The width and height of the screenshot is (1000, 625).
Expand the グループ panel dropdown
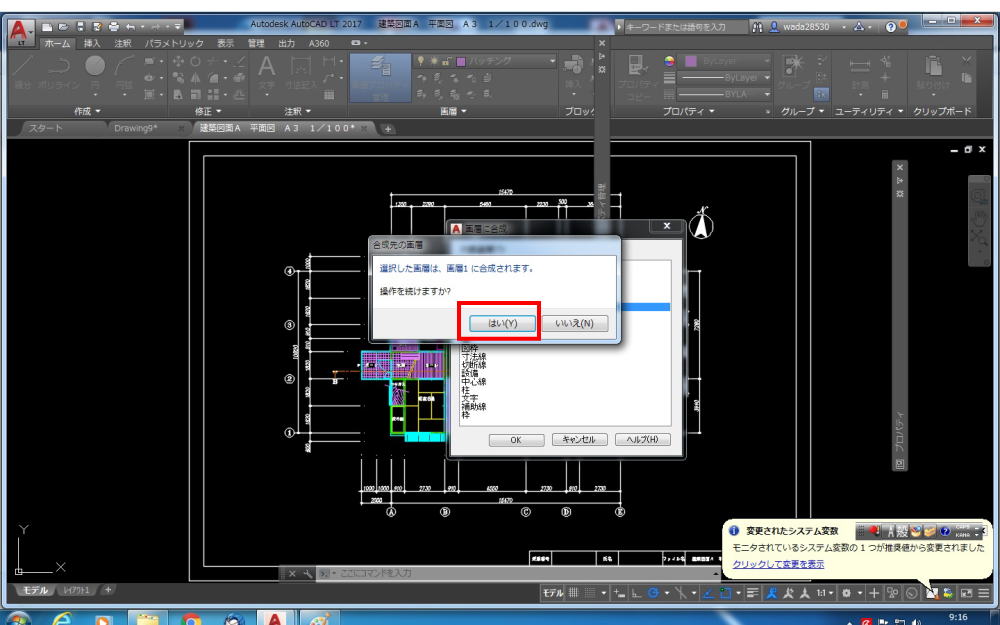click(802, 111)
